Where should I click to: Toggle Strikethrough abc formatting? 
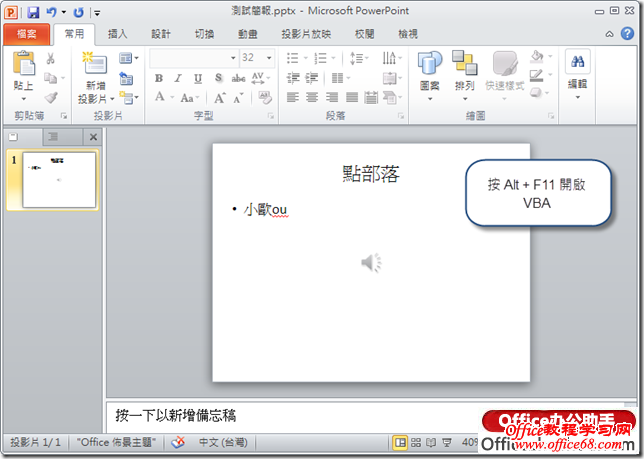(x=238, y=78)
